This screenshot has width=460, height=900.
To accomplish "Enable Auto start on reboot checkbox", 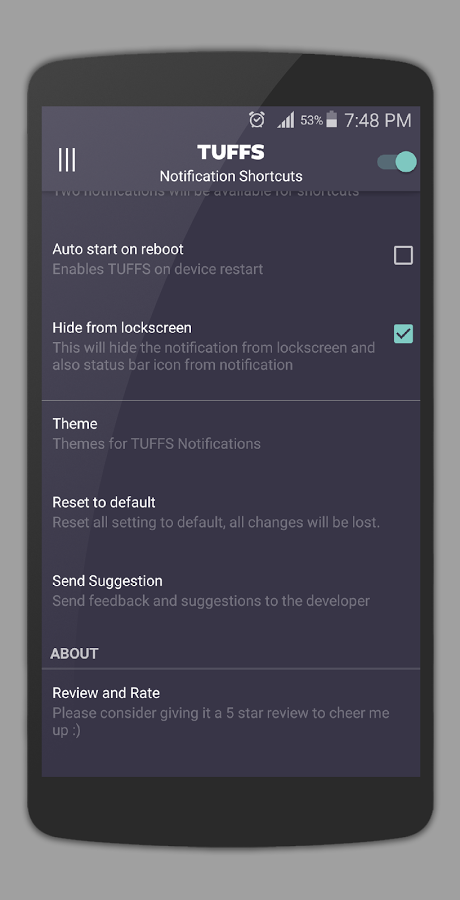I will (403, 255).
